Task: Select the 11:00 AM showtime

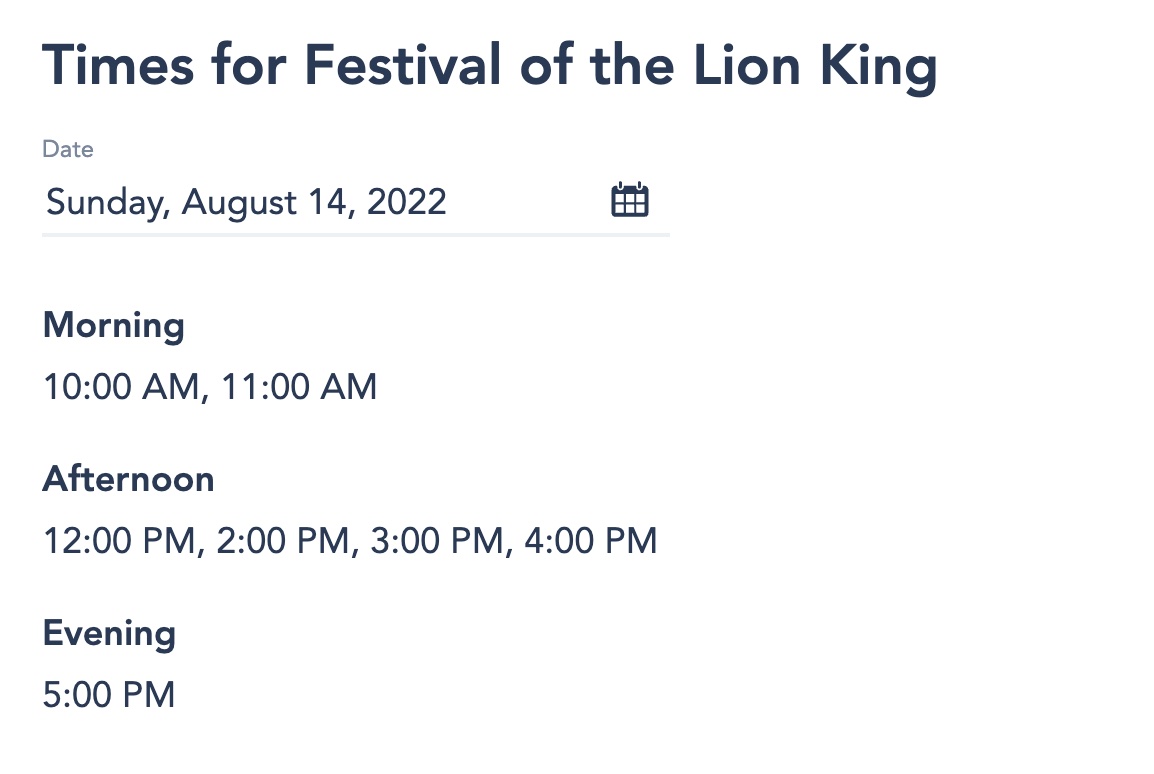Action: pyautogui.click(x=299, y=387)
